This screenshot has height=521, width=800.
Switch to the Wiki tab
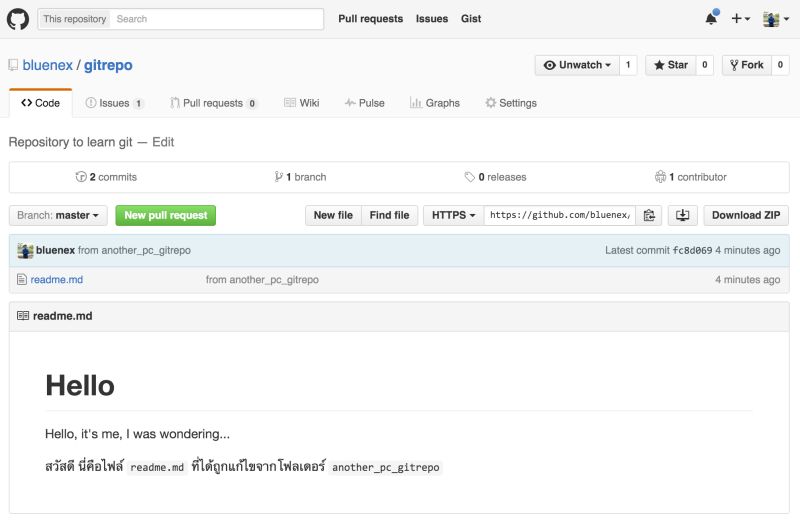[302, 103]
